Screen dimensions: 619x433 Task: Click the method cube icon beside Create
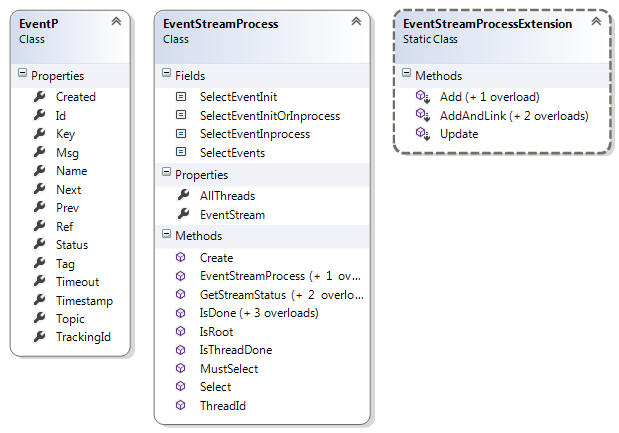coord(180,257)
